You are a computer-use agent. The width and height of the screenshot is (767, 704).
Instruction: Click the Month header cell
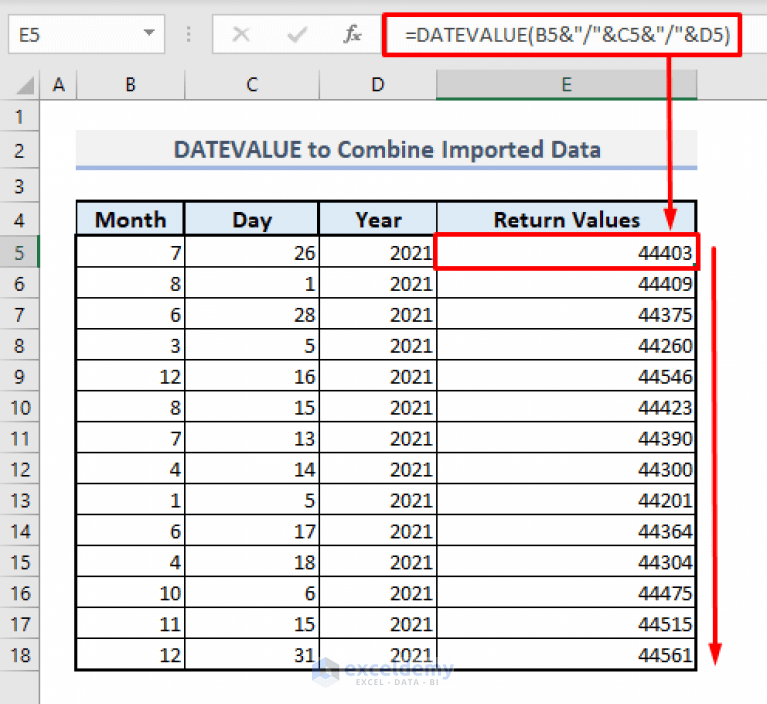[x=131, y=219]
